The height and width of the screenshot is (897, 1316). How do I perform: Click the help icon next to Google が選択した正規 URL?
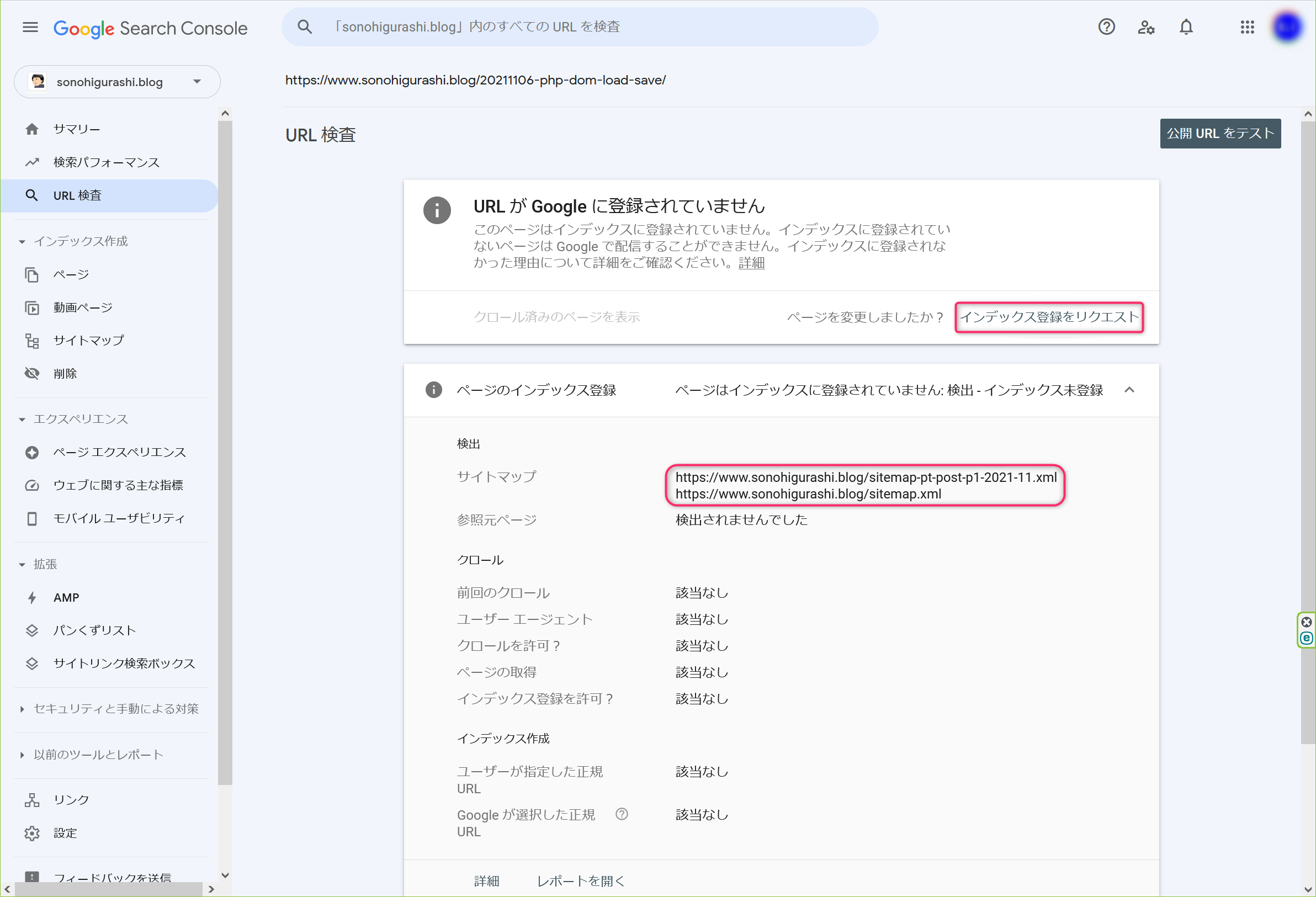click(622, 814)
